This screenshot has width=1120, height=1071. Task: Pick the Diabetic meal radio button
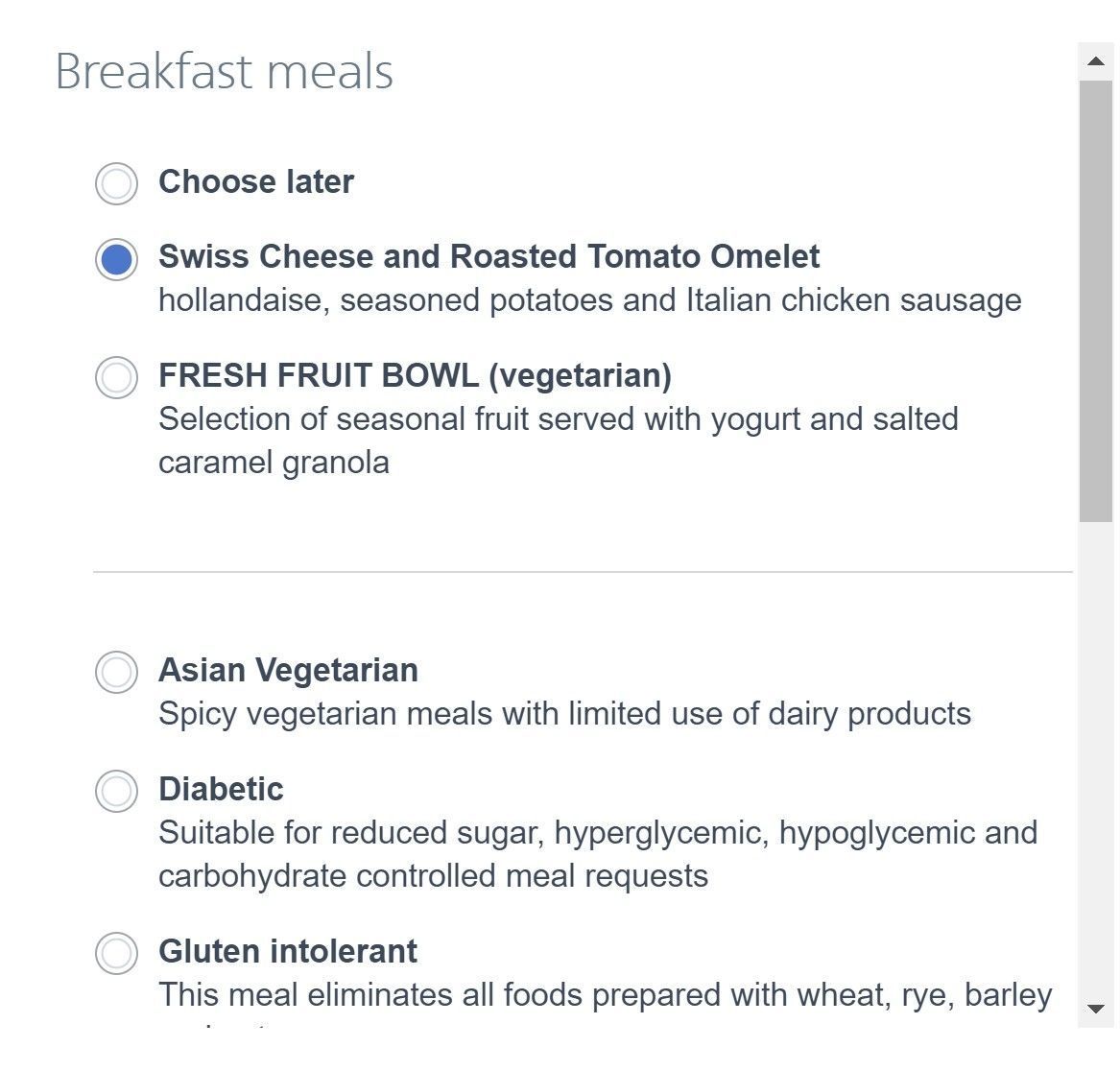click(x=116, y=791)
